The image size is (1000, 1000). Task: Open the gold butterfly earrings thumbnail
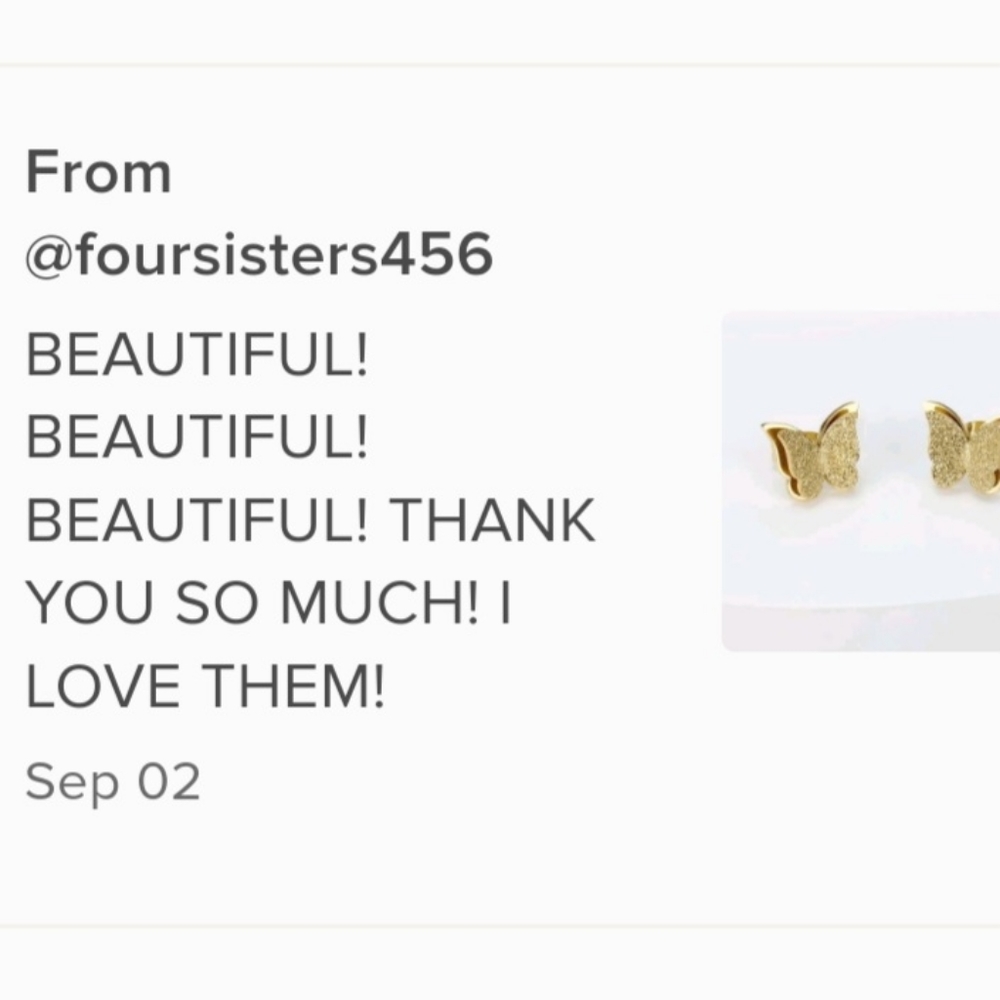860,482
